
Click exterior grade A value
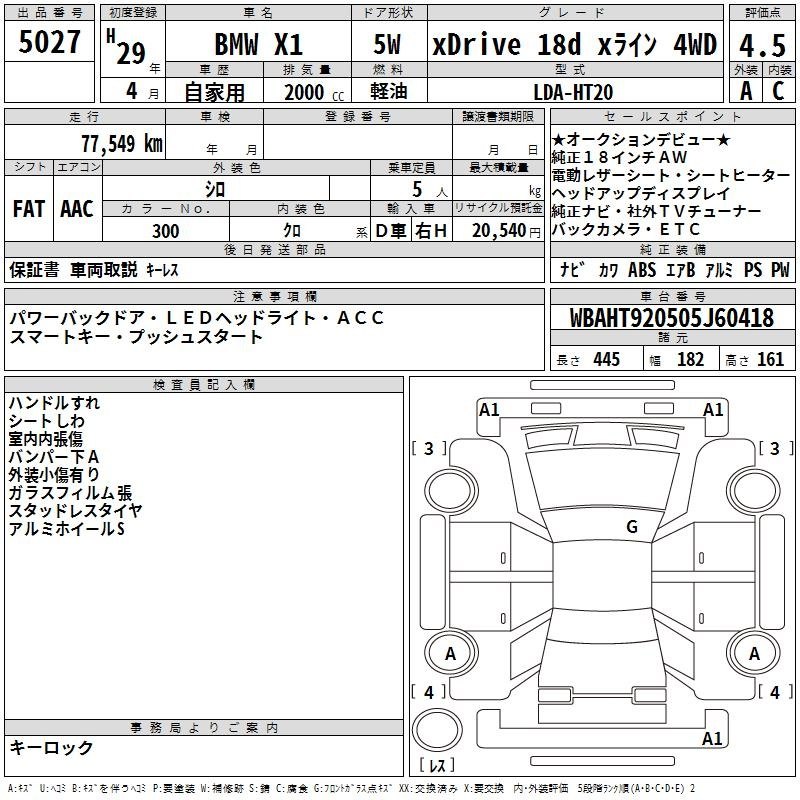click(746, 91)
